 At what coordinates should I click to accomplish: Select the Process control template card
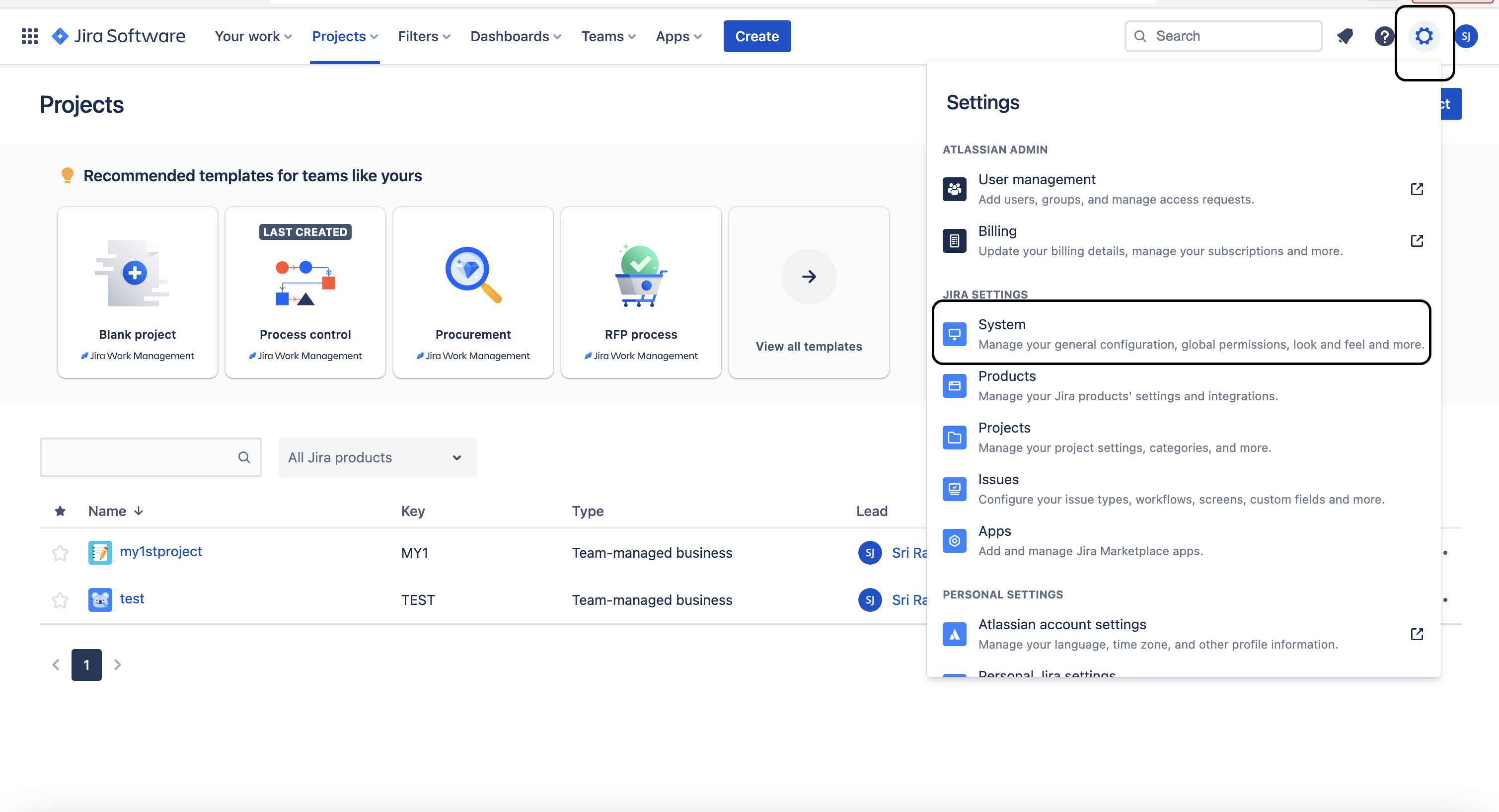coord(305,292)
